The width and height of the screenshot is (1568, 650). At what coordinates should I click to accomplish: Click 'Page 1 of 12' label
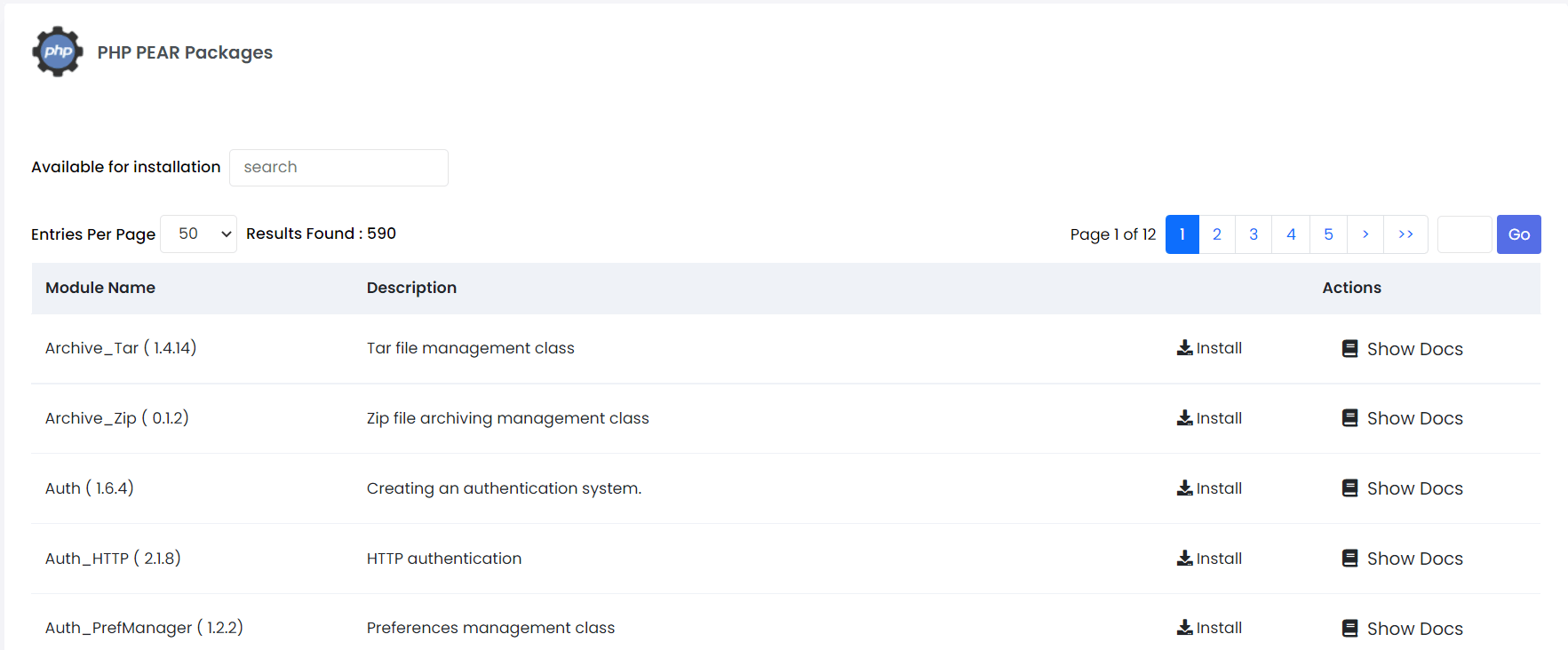tap(1113, 234)
